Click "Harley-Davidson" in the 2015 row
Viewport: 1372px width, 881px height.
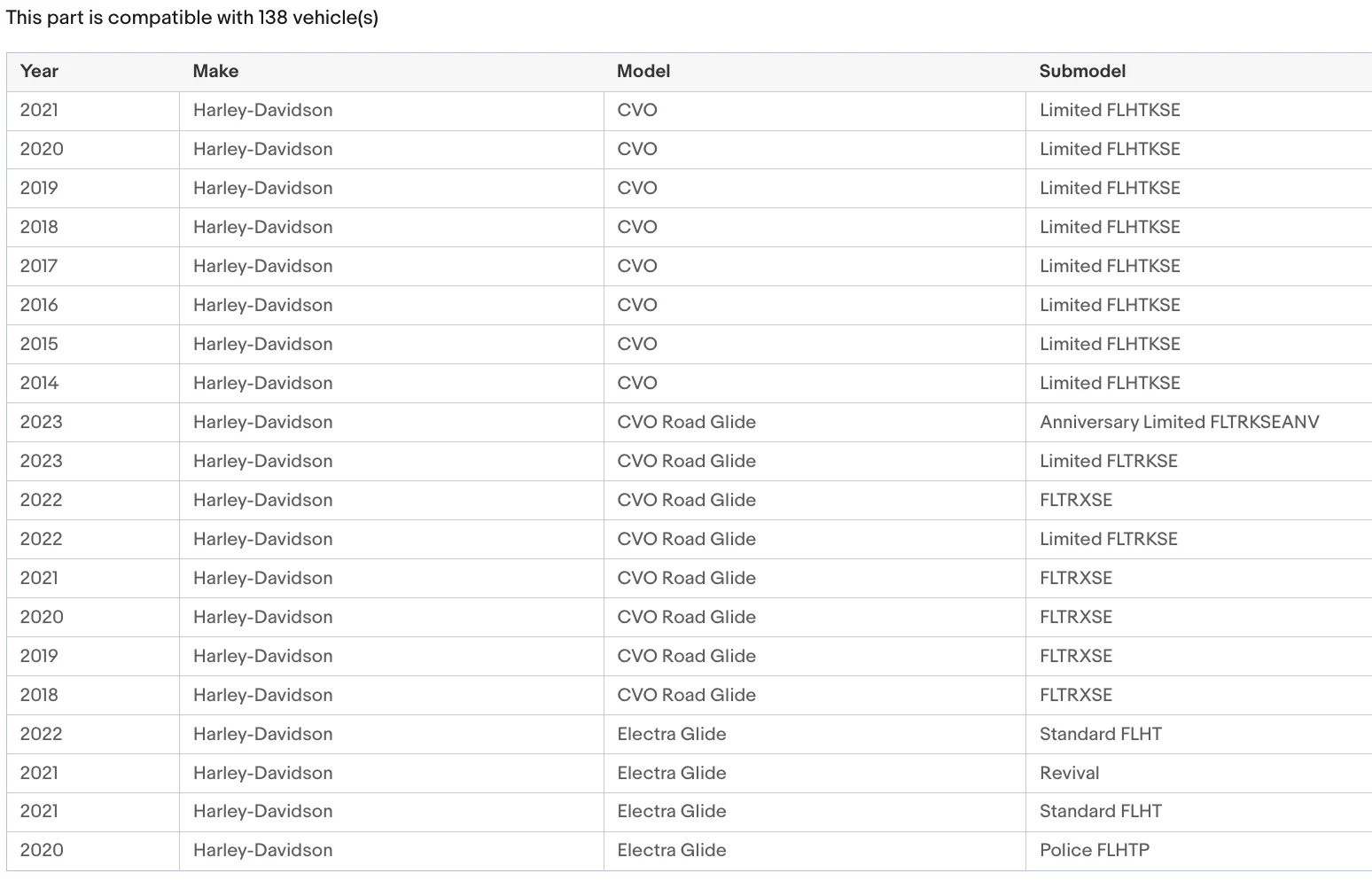click(x=262, y=344)
